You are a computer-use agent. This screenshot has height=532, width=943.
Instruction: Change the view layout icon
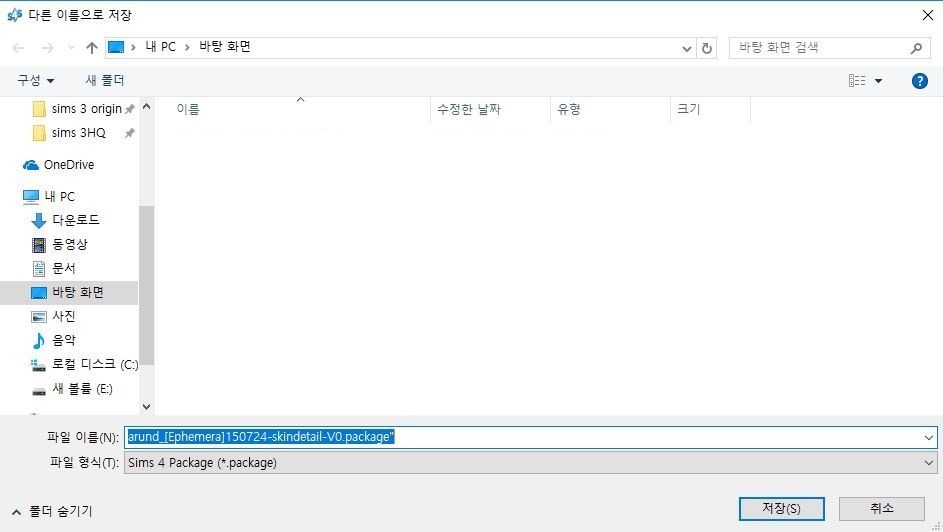coord(857,81)
